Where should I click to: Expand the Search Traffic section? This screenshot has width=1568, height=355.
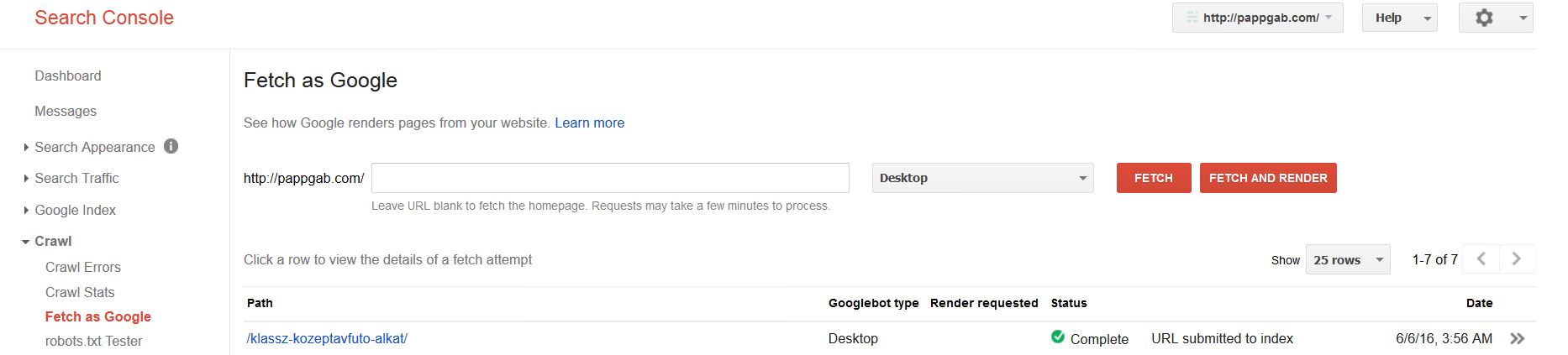(76, 178)
